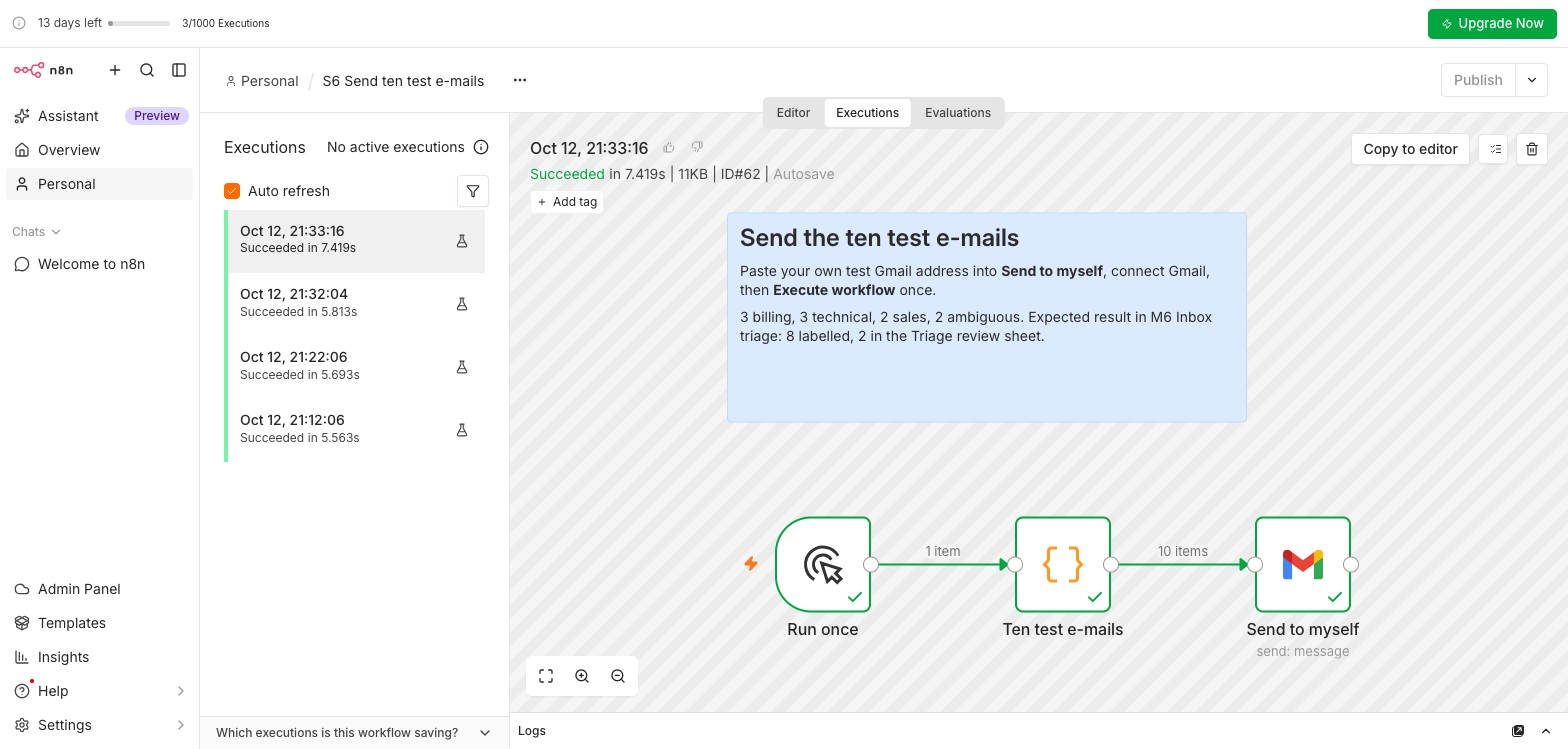The image size is (1568, 749).
Task: Expand the Logs panel chevron
Action: pos(1546,731)
